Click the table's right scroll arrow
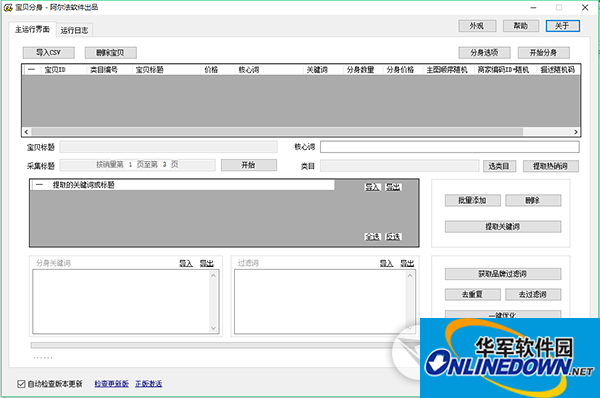 [576, 132]
